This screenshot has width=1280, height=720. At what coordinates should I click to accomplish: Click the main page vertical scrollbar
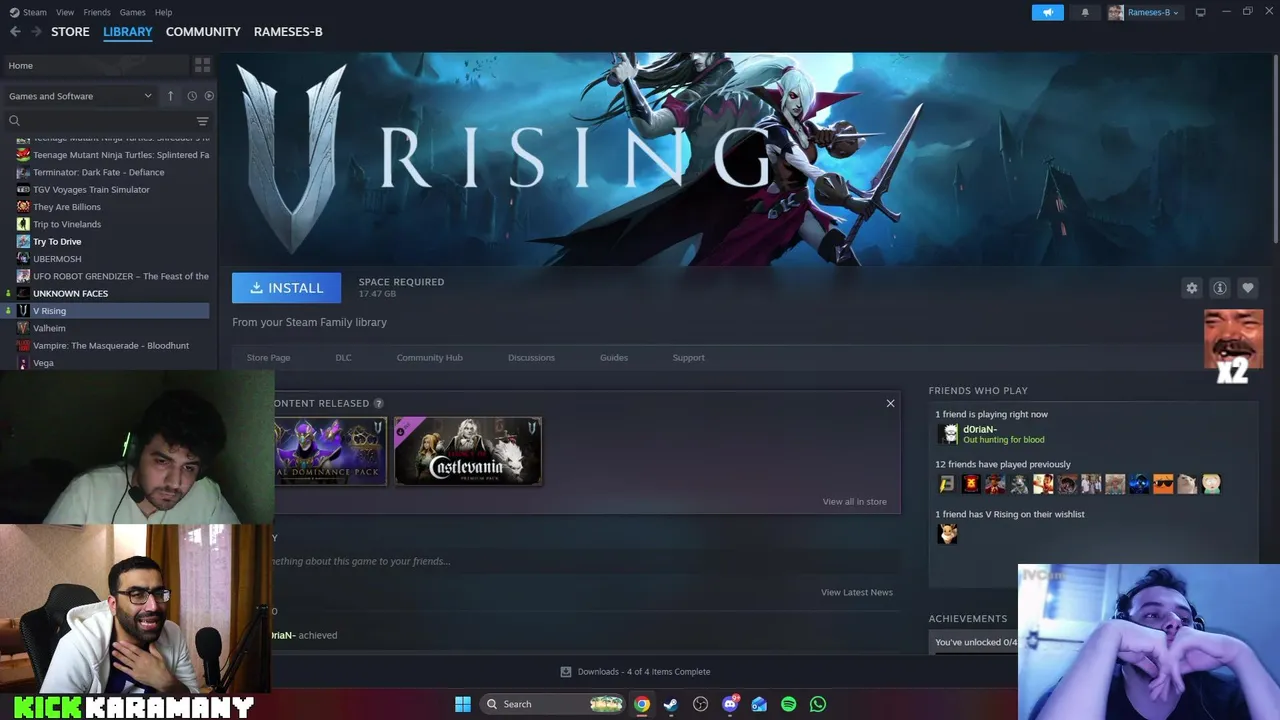tap(1276, 150)
